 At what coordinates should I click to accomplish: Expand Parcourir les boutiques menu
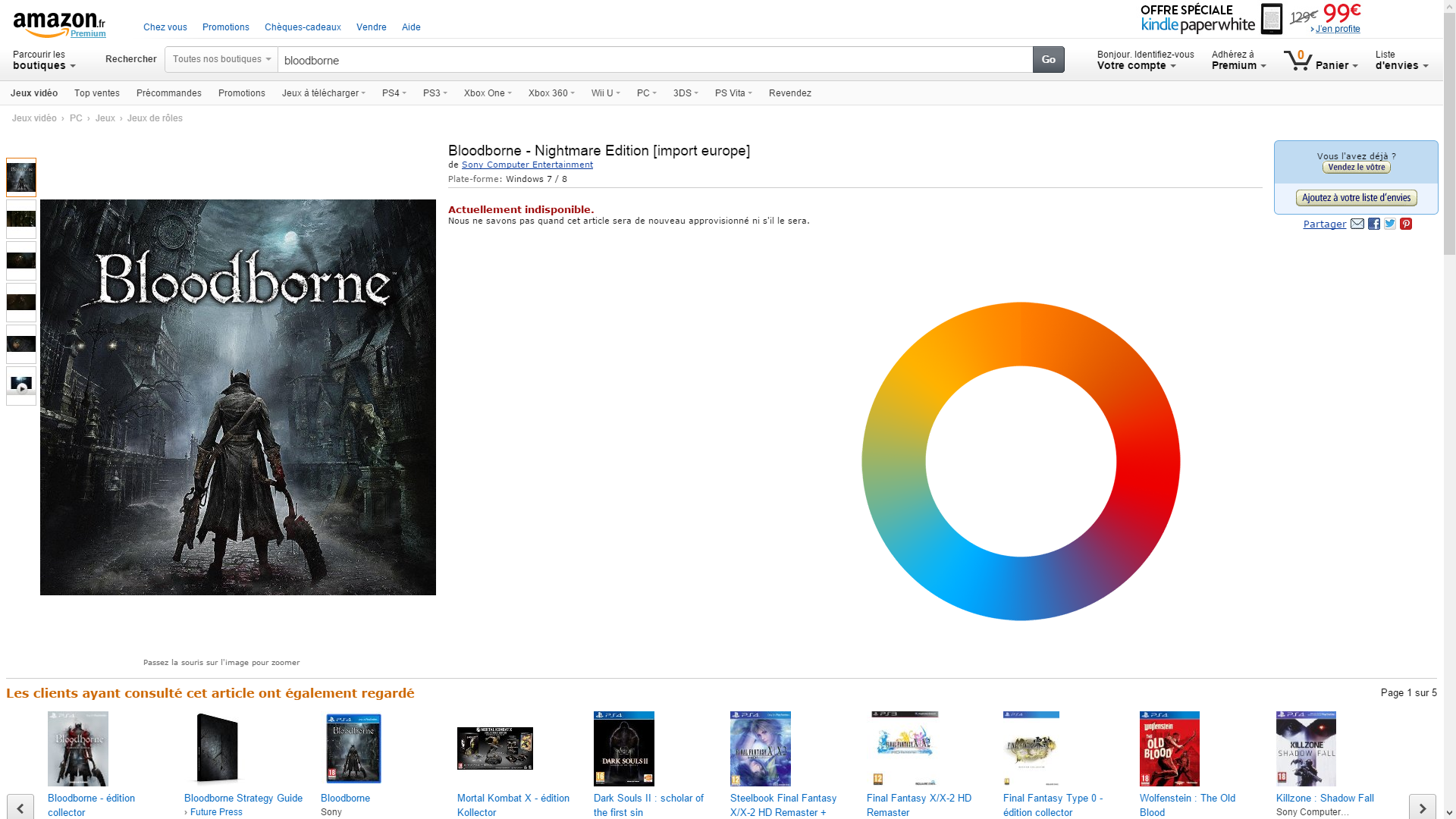point(44,60)
